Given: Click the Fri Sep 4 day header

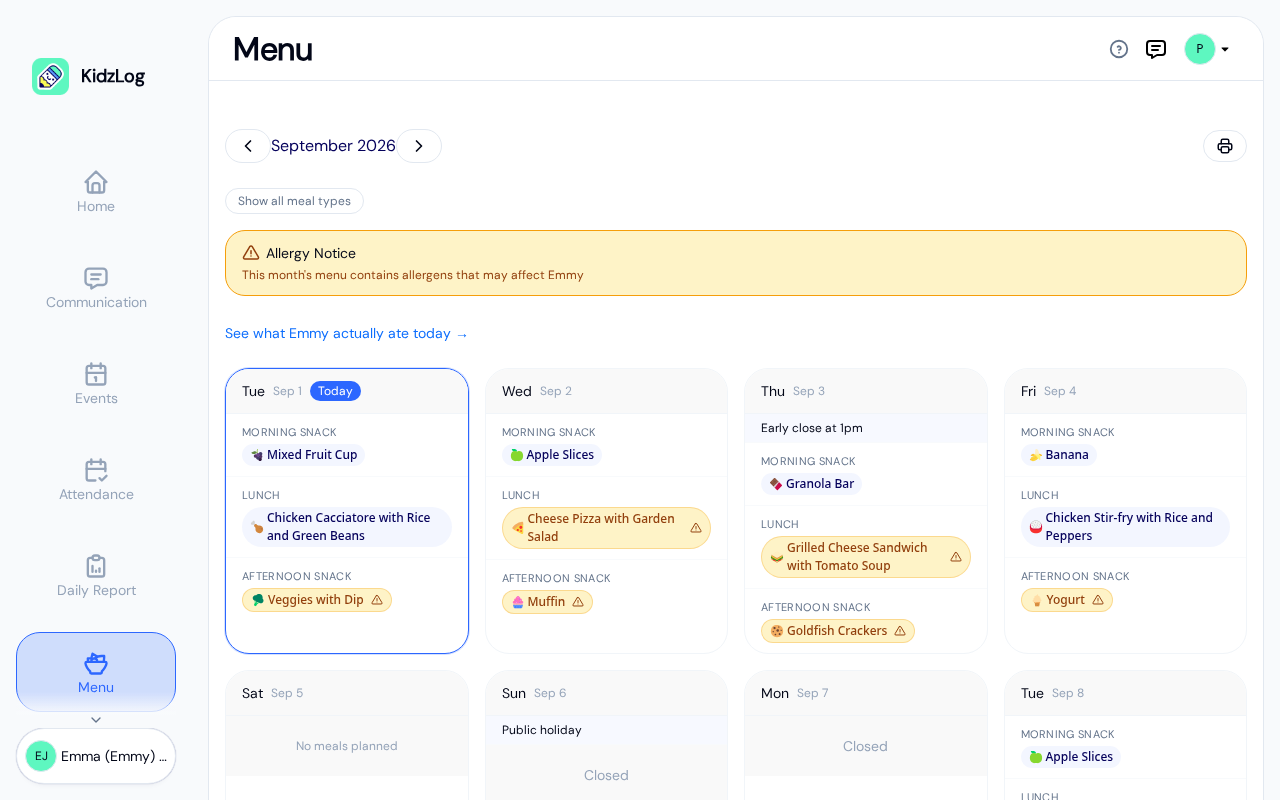Looking at the screenshot, I should pyautogui.click(x=1125, y=391).
